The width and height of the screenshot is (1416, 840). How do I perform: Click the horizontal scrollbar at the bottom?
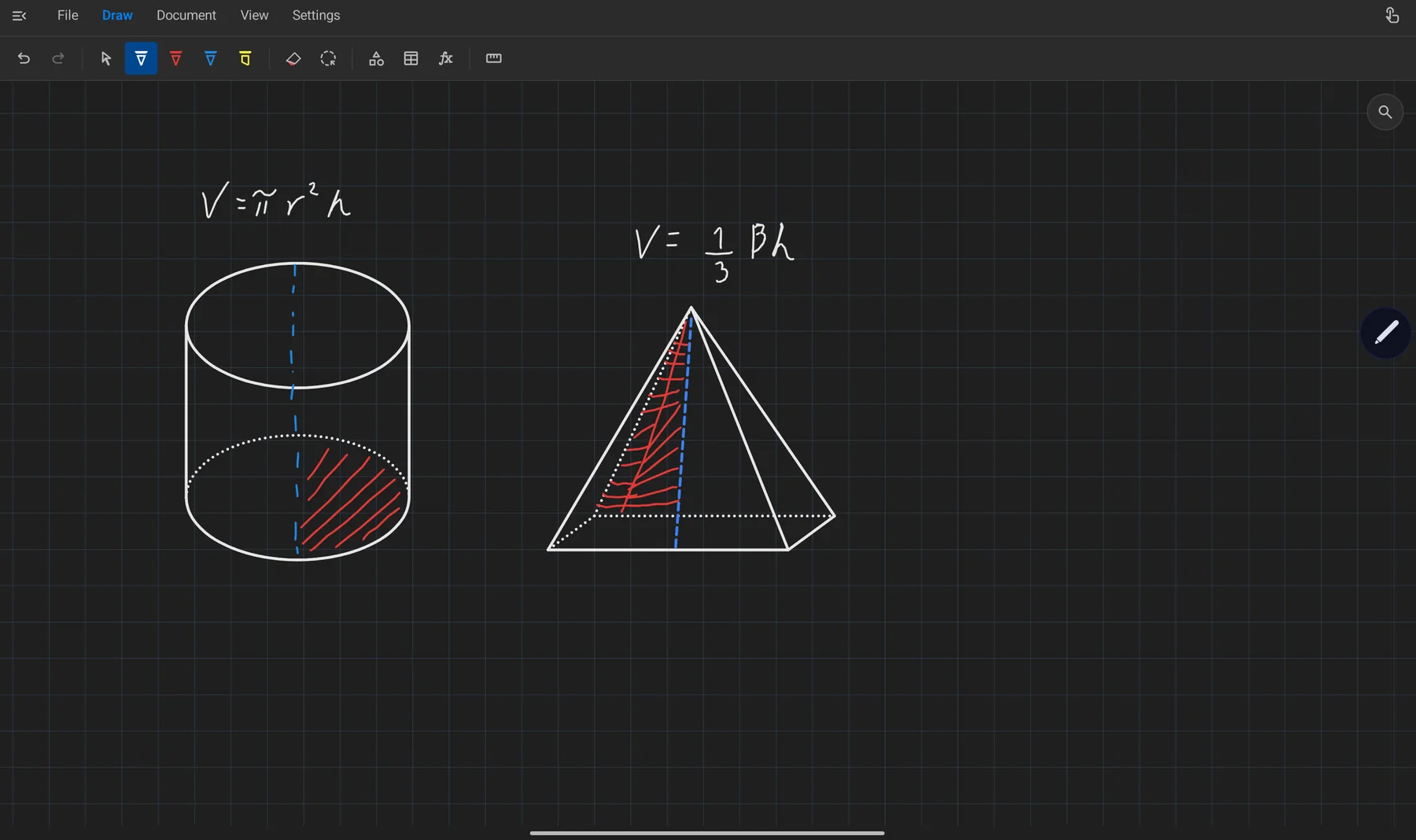(707, 833)
